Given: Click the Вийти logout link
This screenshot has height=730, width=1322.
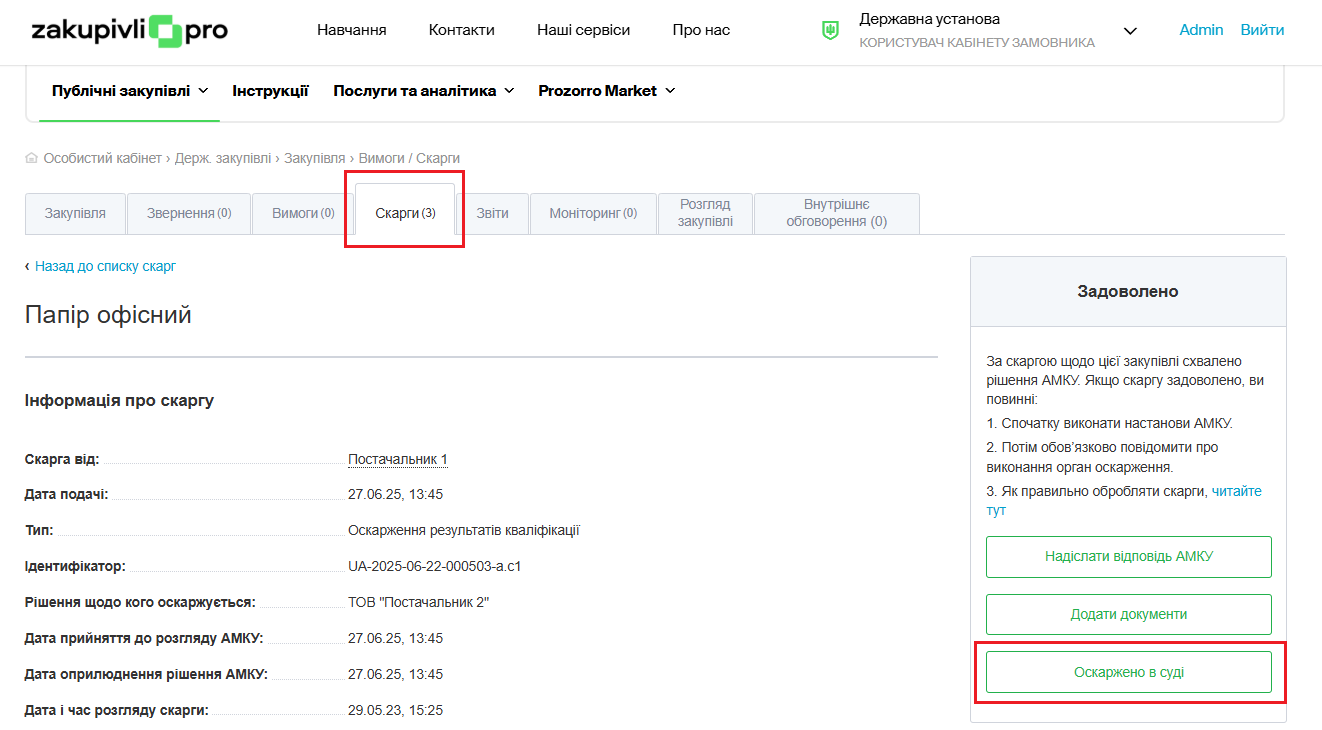Looking at the screenshot, I should coord(1262,30).
